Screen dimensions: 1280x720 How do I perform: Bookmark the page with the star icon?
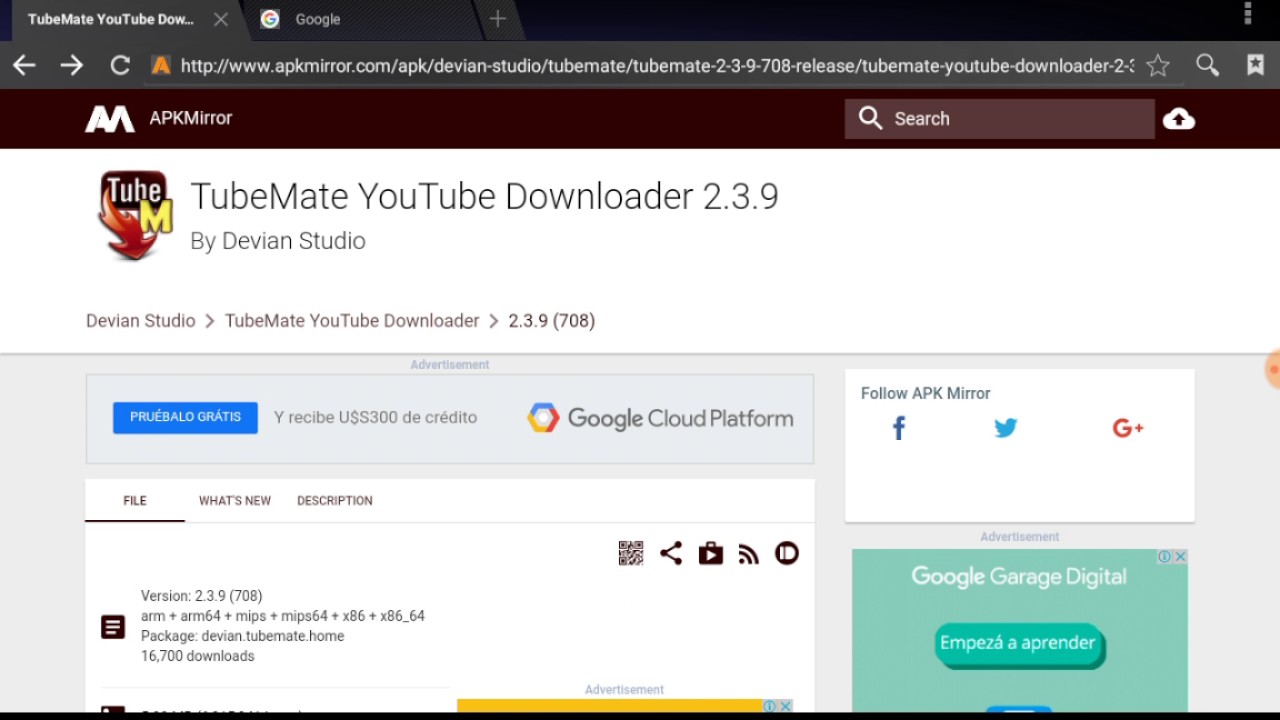1158,66
